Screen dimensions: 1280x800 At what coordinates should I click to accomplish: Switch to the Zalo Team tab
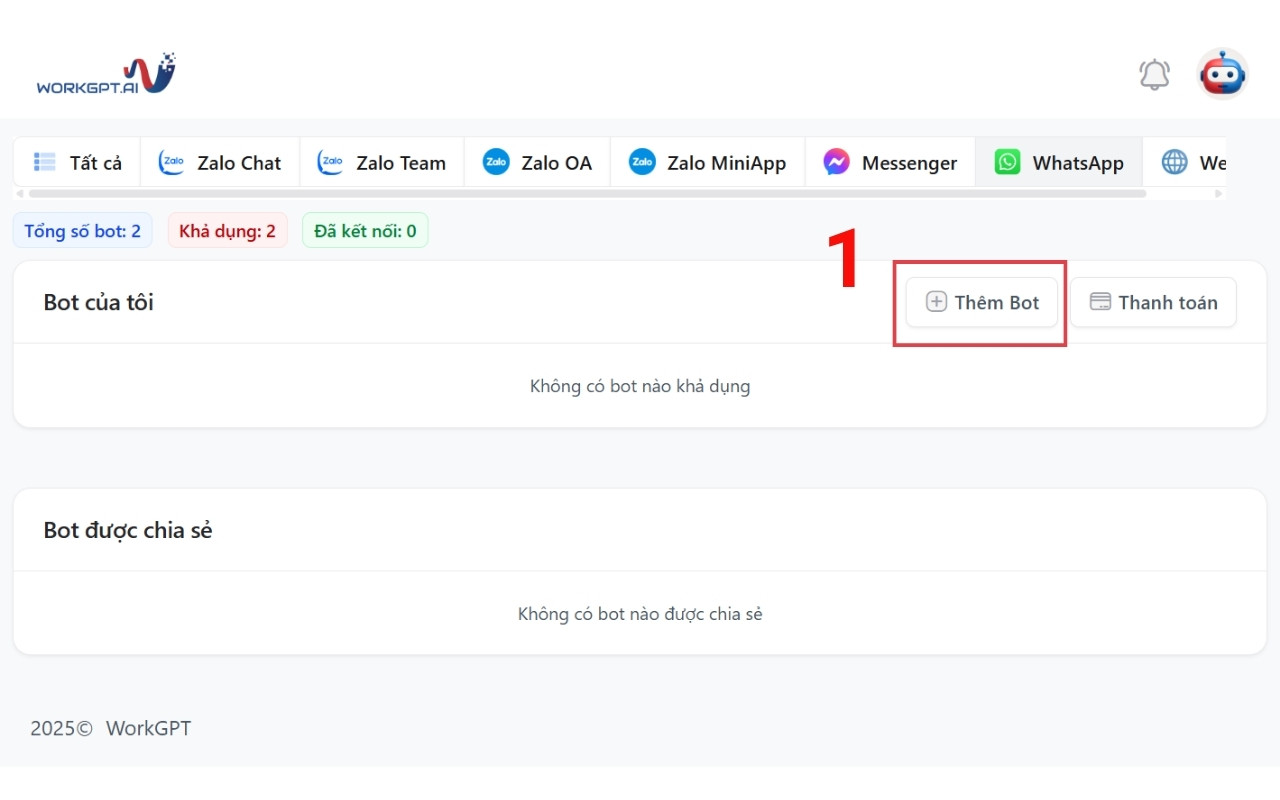click(381, 163)
